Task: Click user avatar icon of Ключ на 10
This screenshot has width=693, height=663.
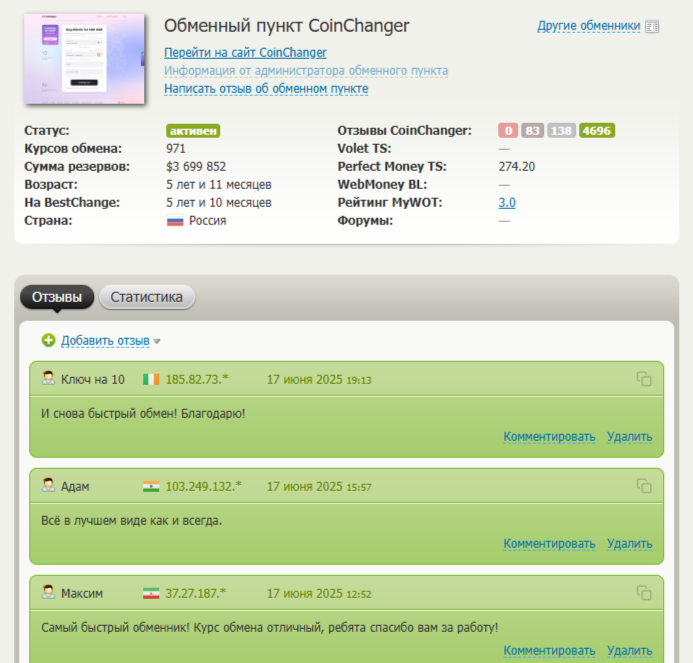Action: coord(48,378)
